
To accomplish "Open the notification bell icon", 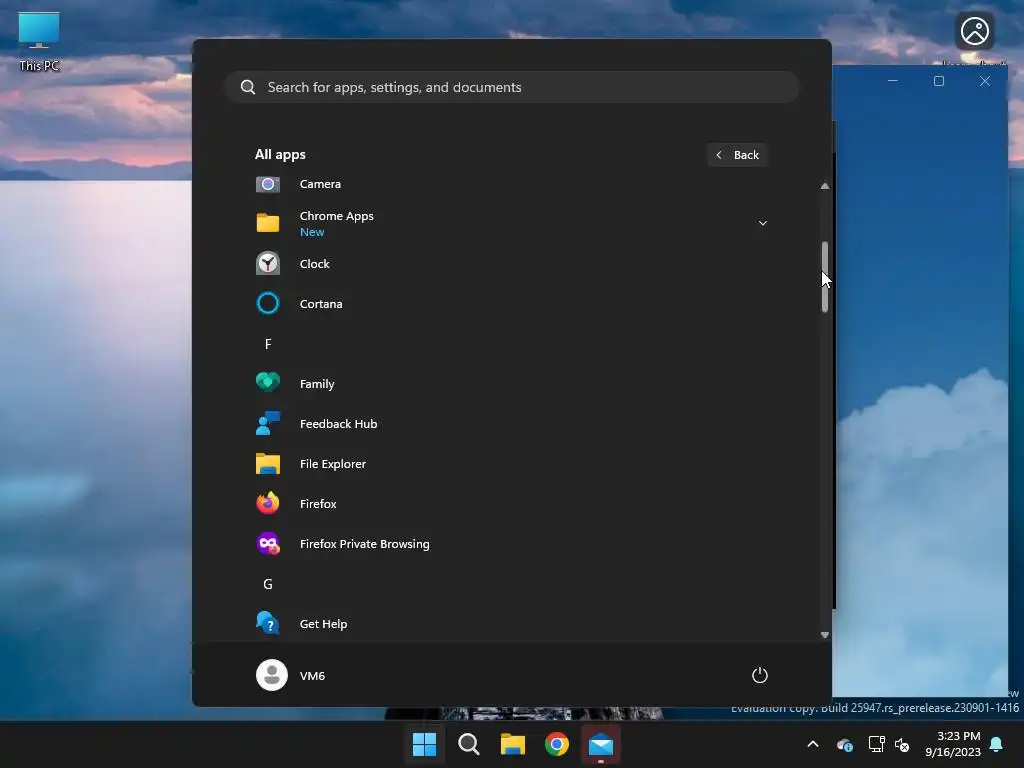I will tap(997, 744).
